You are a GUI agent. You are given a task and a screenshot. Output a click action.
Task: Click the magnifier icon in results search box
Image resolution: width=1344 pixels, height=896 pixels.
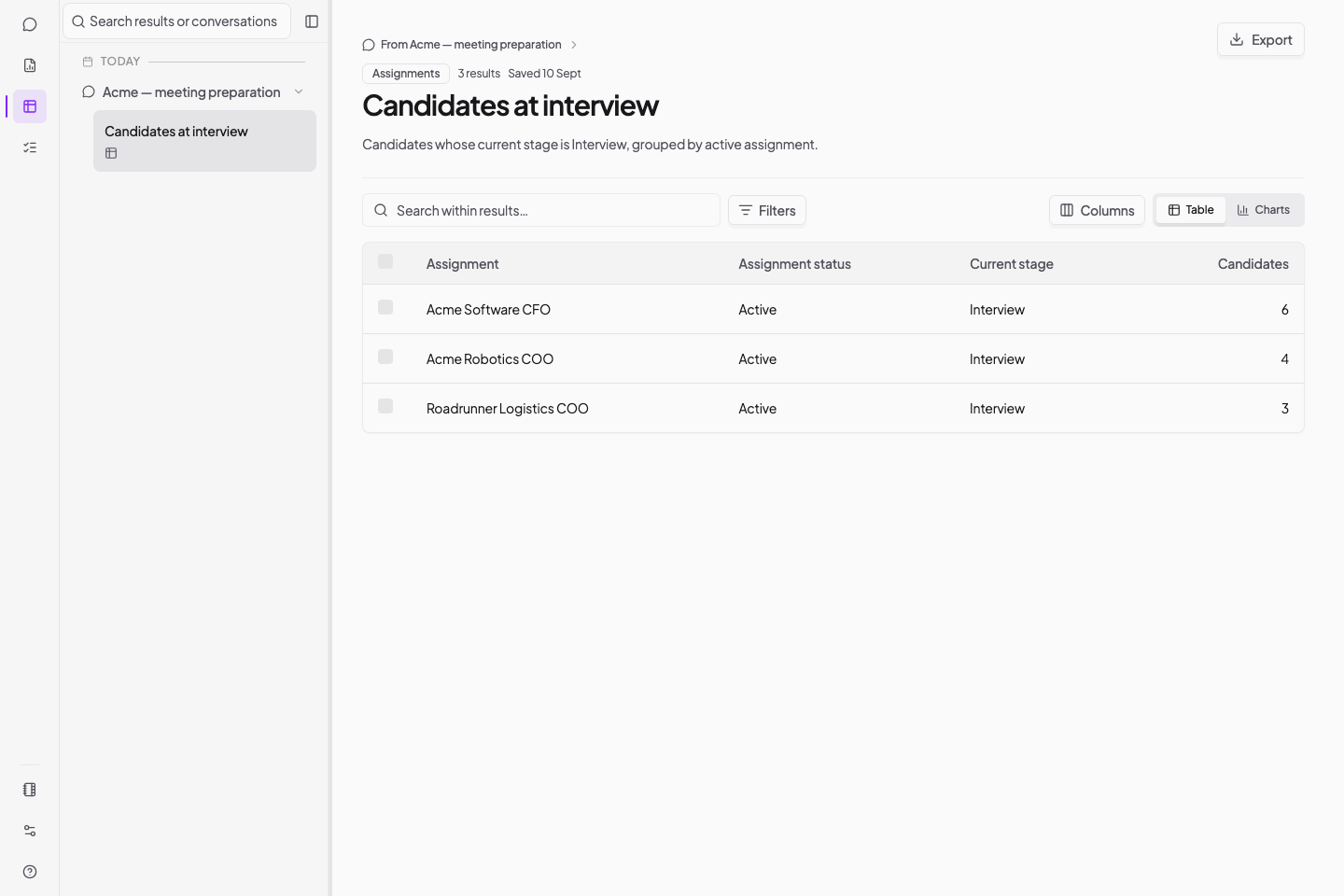coord(381,210)
